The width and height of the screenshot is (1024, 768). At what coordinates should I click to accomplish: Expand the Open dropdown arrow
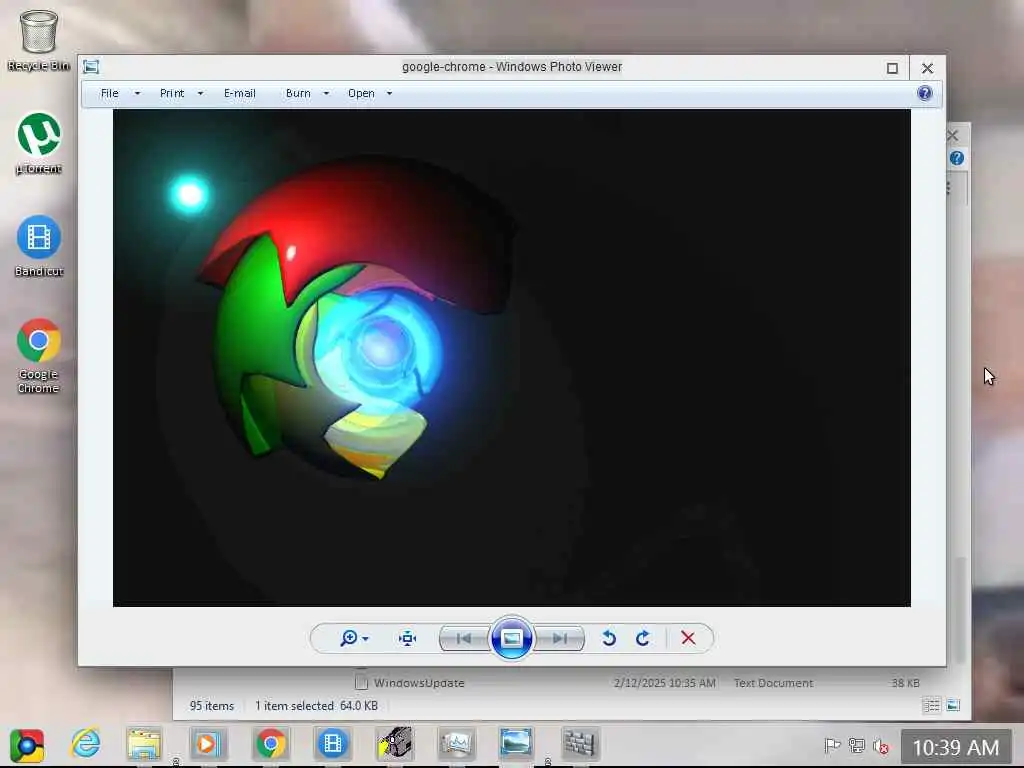[x=389, y=93]
